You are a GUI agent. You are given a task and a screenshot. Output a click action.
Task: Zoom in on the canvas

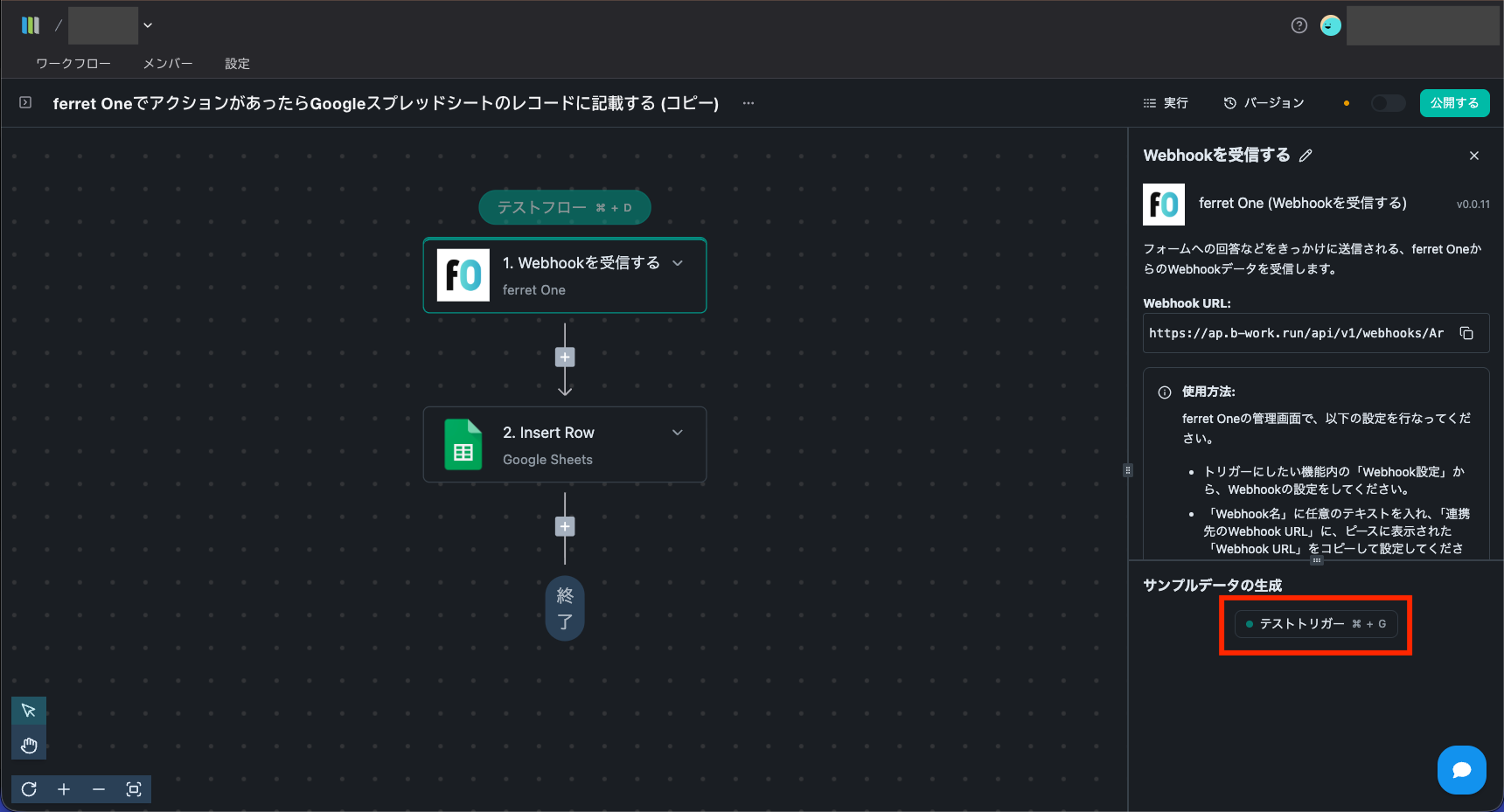pyautogui.click(x=64, y=789)
